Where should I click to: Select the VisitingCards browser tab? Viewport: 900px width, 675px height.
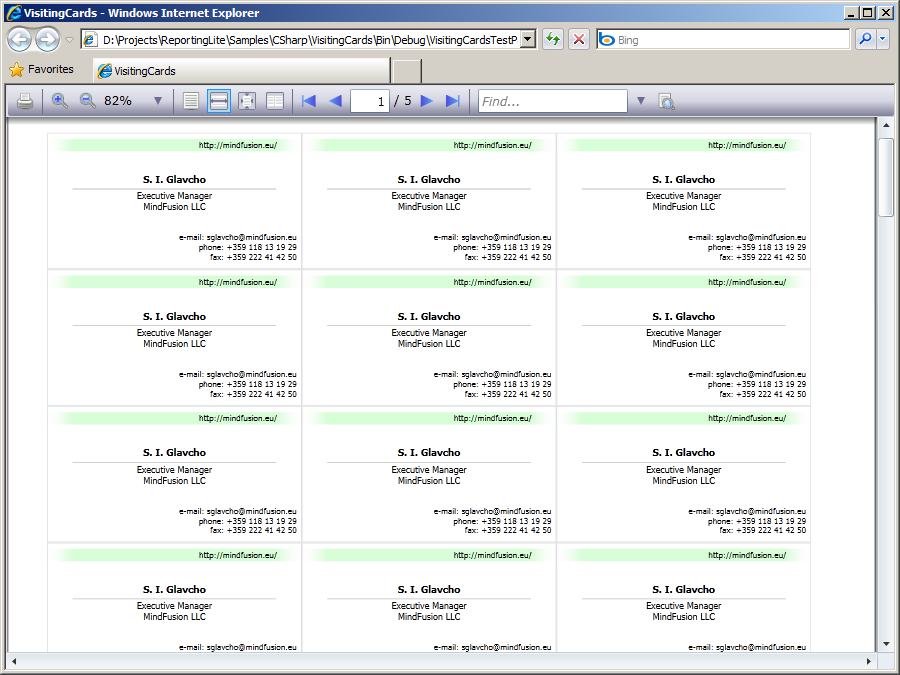coord(240,71)
